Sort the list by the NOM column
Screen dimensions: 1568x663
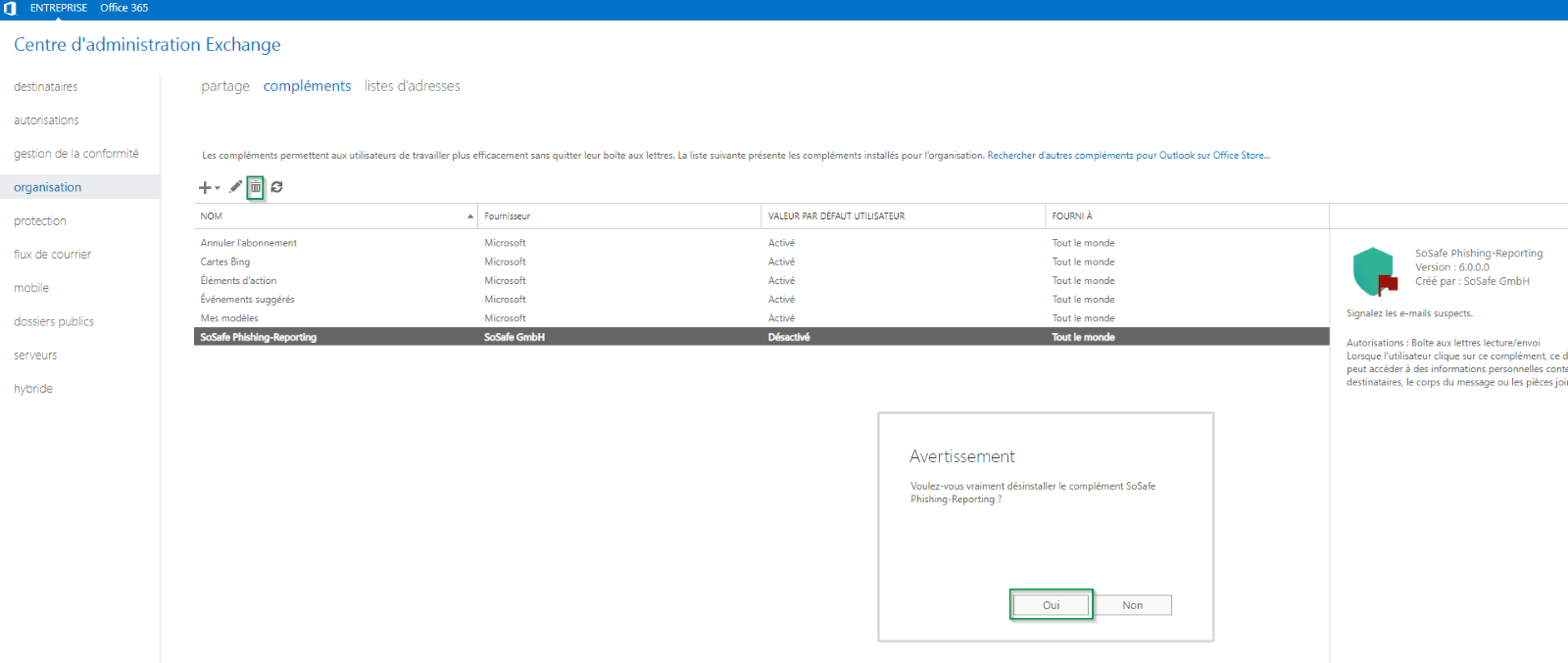(333, 216)
